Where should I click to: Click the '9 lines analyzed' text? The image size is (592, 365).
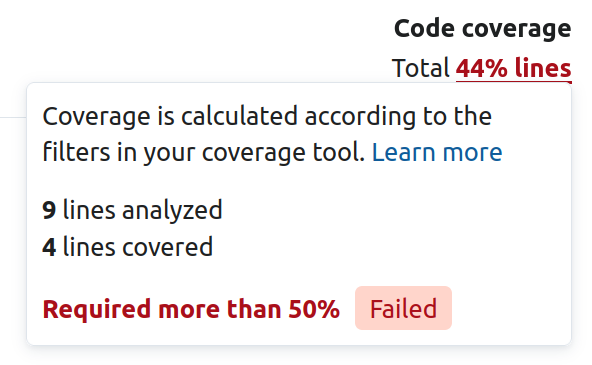(132, 210)
